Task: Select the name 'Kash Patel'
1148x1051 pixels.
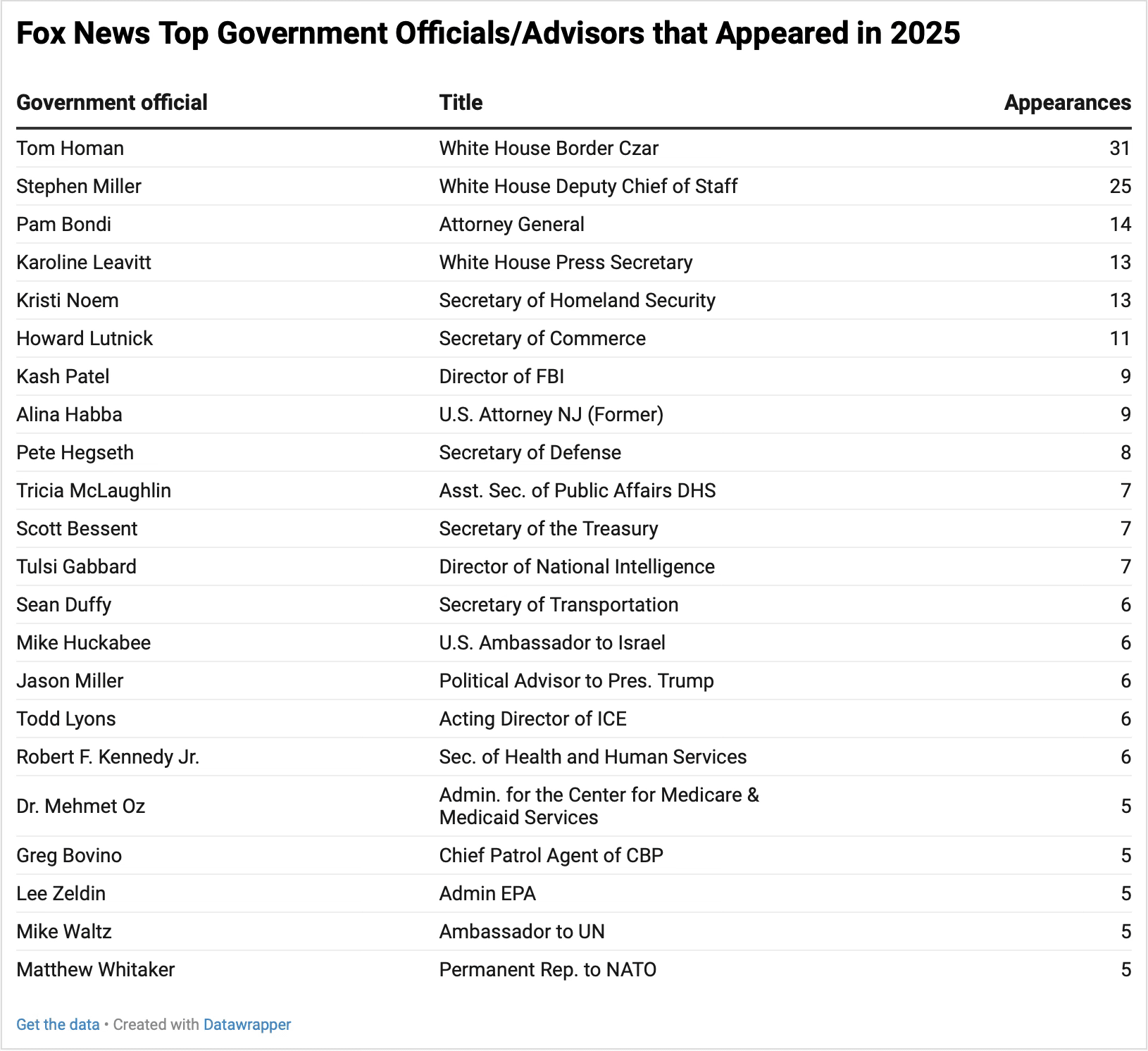Action: coord(63,376)
